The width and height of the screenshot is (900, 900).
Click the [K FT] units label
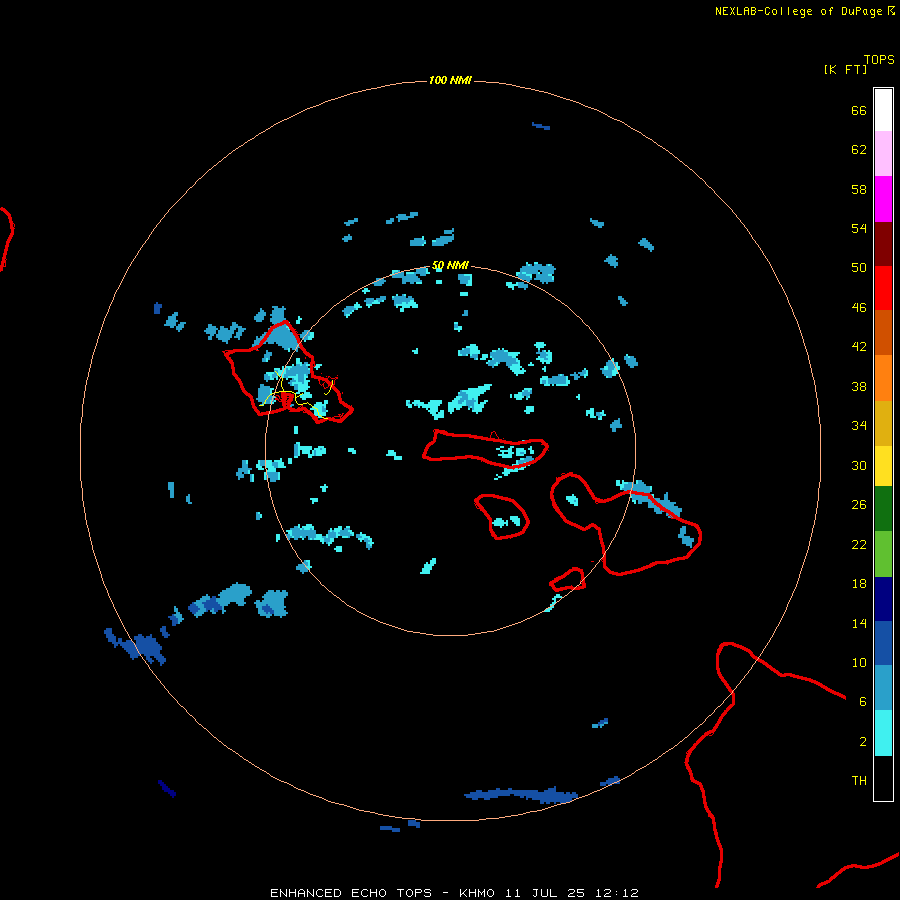(x=845, y=70)
